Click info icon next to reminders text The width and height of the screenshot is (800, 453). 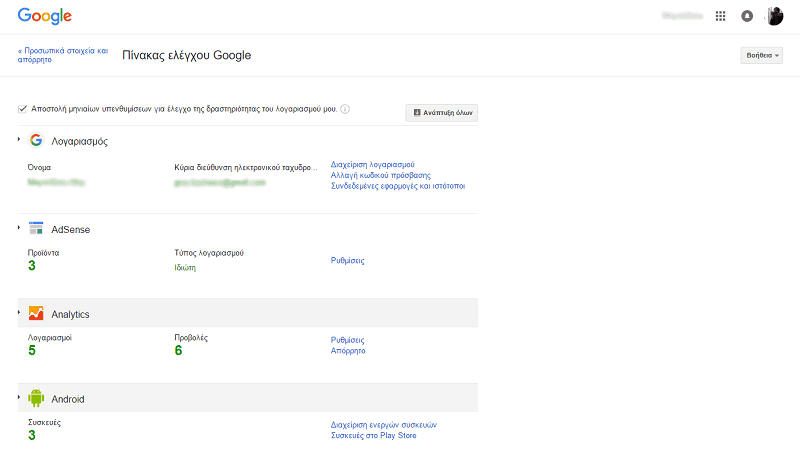coord(345,109)
